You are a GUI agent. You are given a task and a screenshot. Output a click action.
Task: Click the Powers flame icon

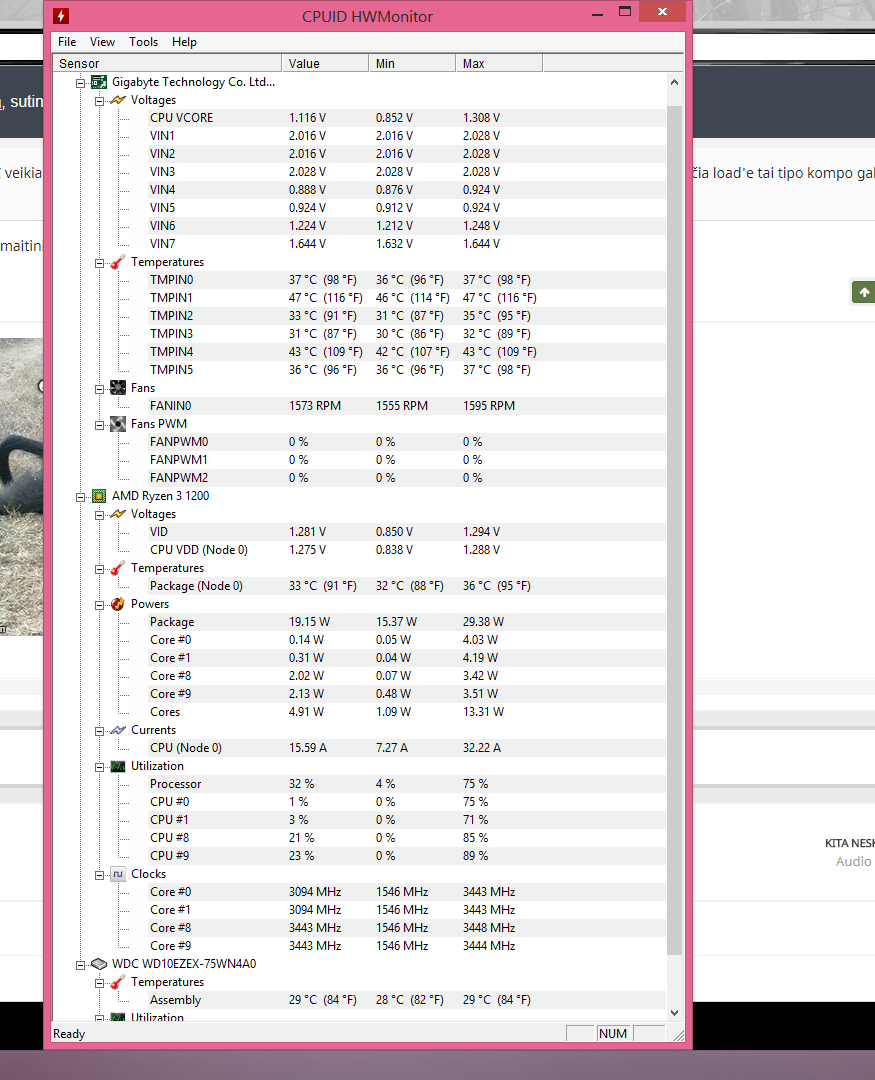118,604
